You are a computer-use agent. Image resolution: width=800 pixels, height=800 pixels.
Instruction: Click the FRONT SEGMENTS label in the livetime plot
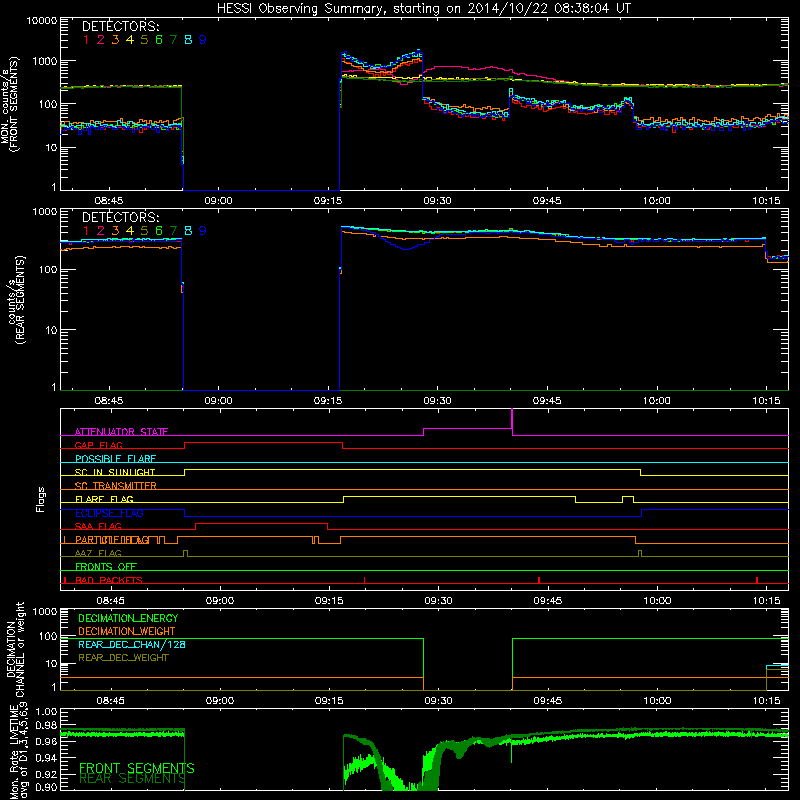click(137, 768)
